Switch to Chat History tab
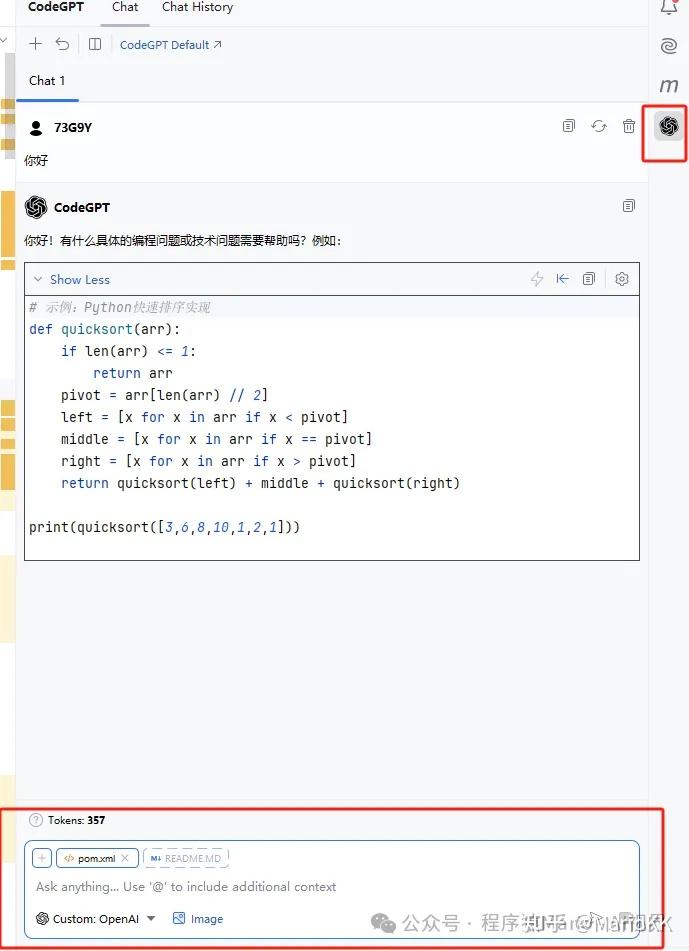The width and height of the screenshot is (689, 951). click(197, 7)
